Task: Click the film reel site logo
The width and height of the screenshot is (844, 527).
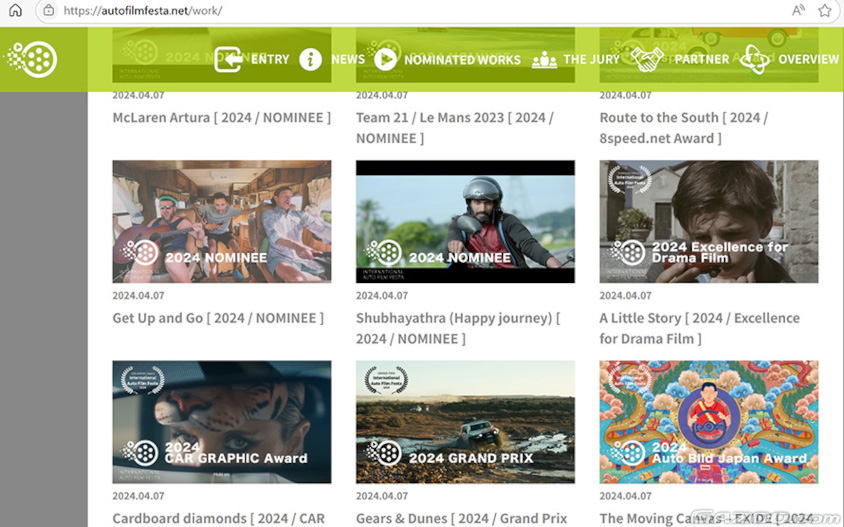Action: click(32, 59)
